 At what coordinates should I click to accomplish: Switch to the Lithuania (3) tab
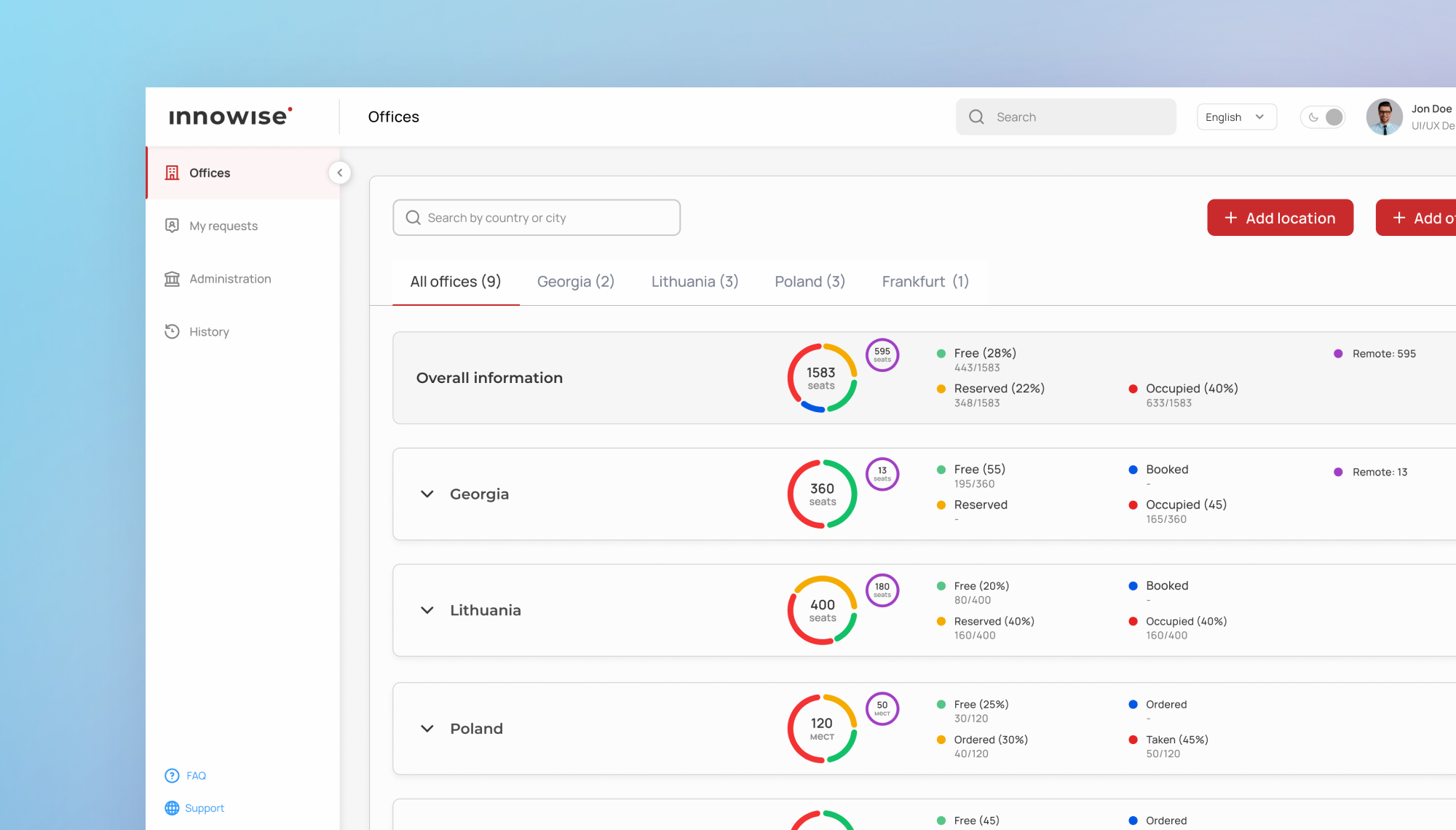[695, 282]
